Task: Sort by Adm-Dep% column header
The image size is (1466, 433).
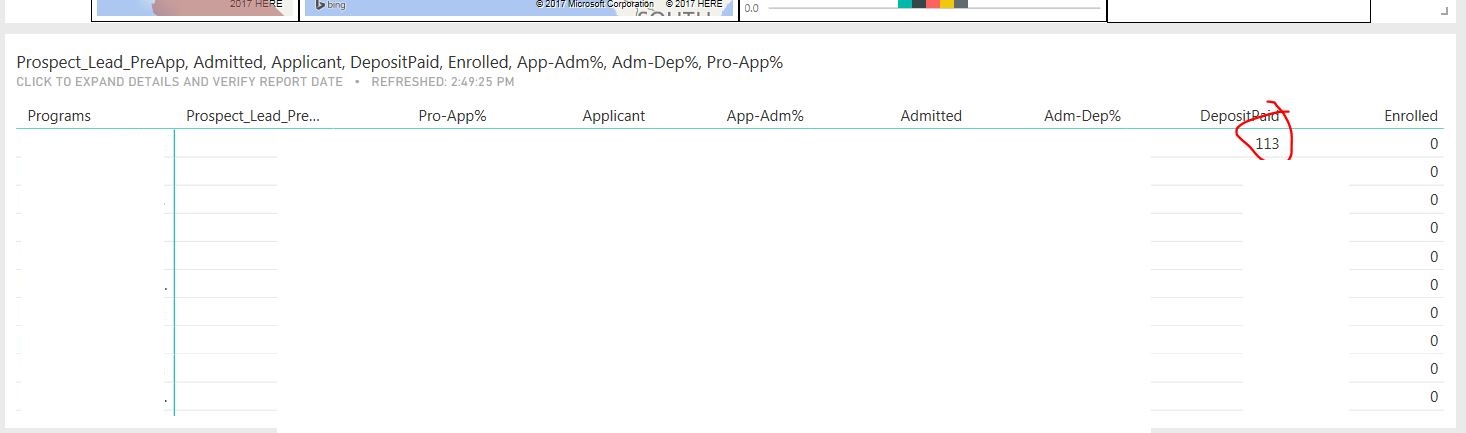Action: (1082, 116)
